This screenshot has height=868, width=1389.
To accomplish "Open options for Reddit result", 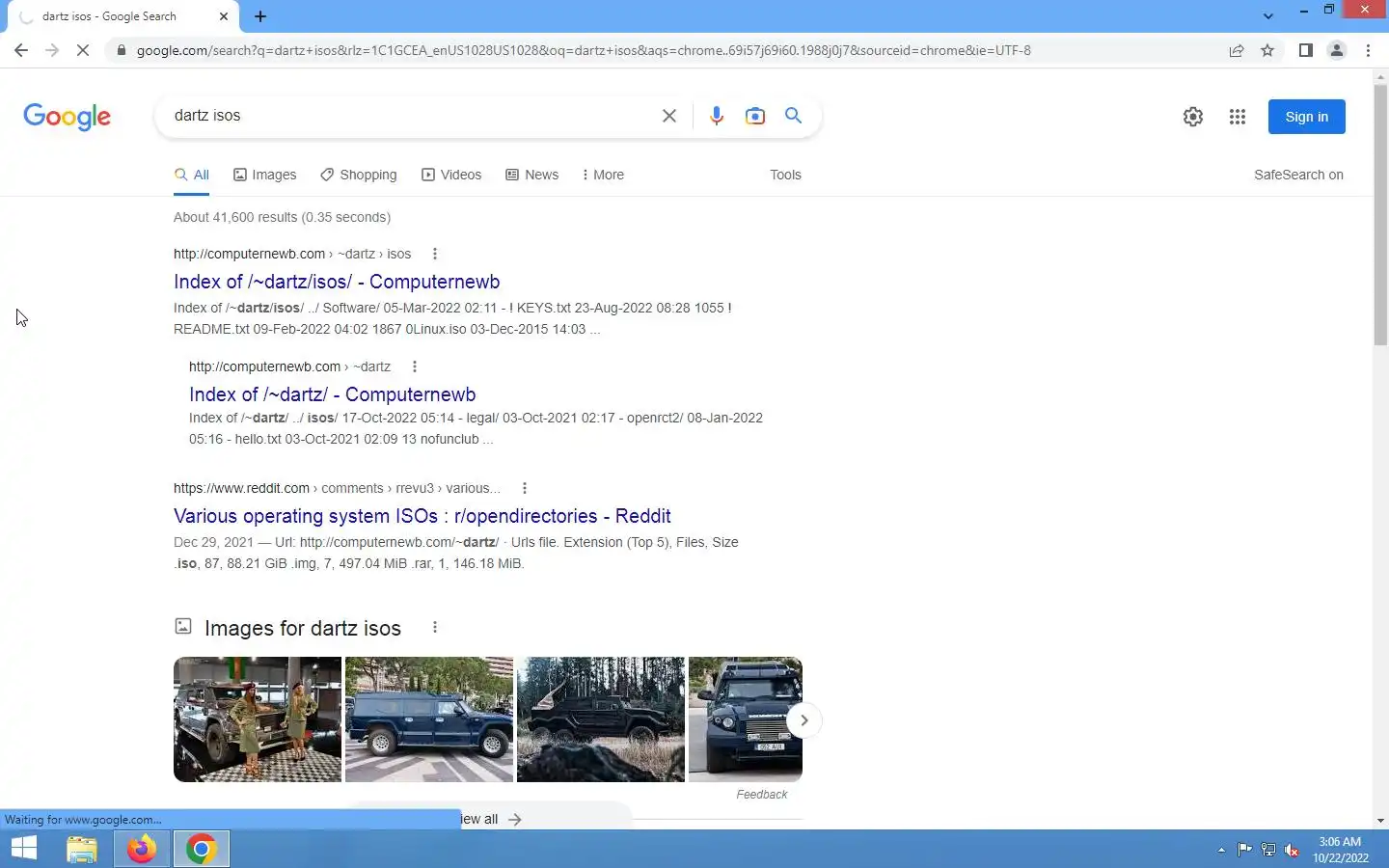I will [525, 488].
